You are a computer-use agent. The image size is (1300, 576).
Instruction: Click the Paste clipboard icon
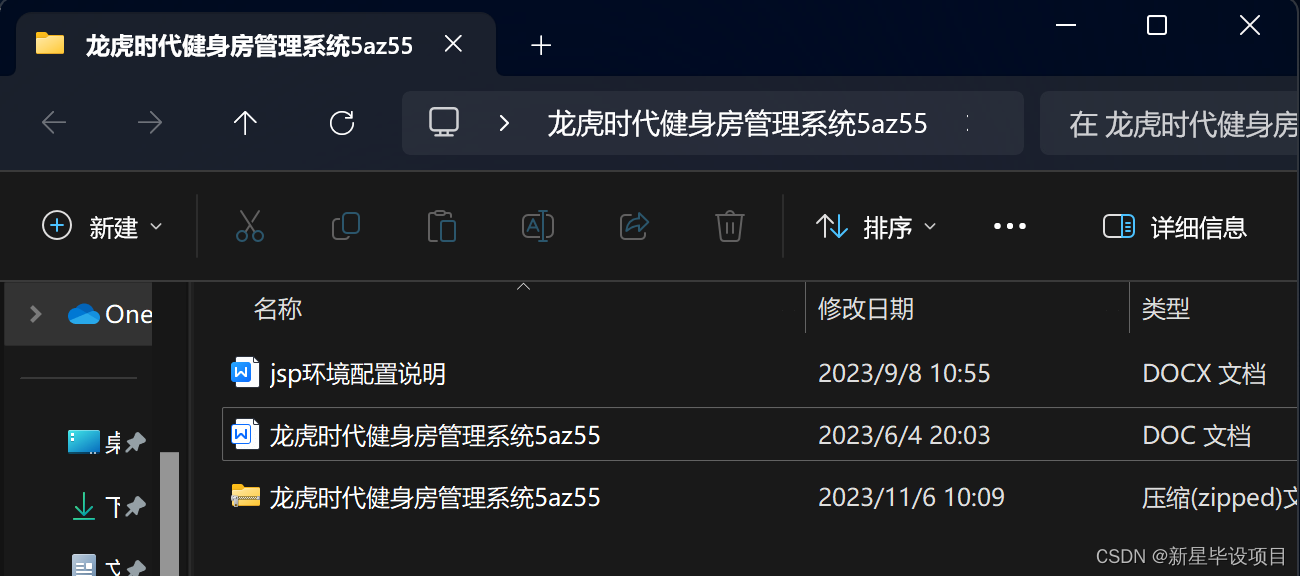[x=441, y=226]
